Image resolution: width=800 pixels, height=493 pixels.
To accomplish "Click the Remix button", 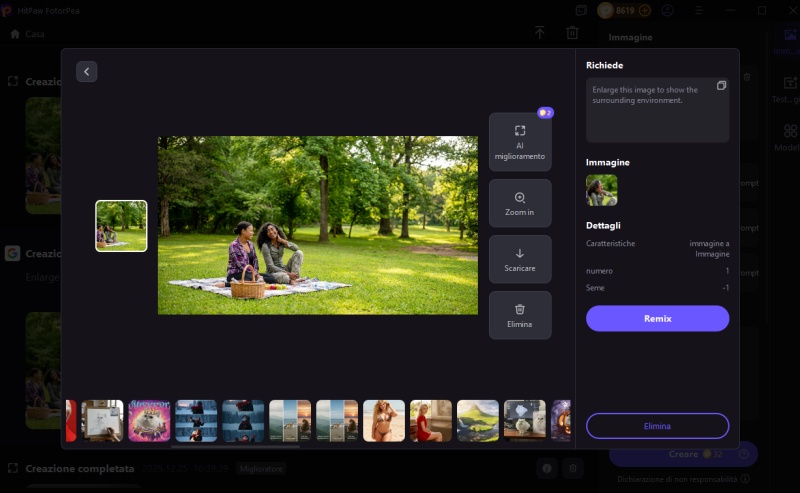I will pyautogui.click(x=657, y=318).
